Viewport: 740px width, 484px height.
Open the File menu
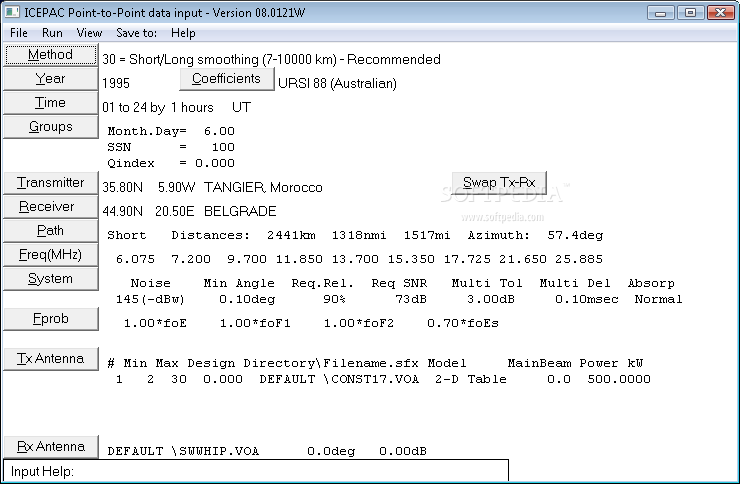point(19,33)
